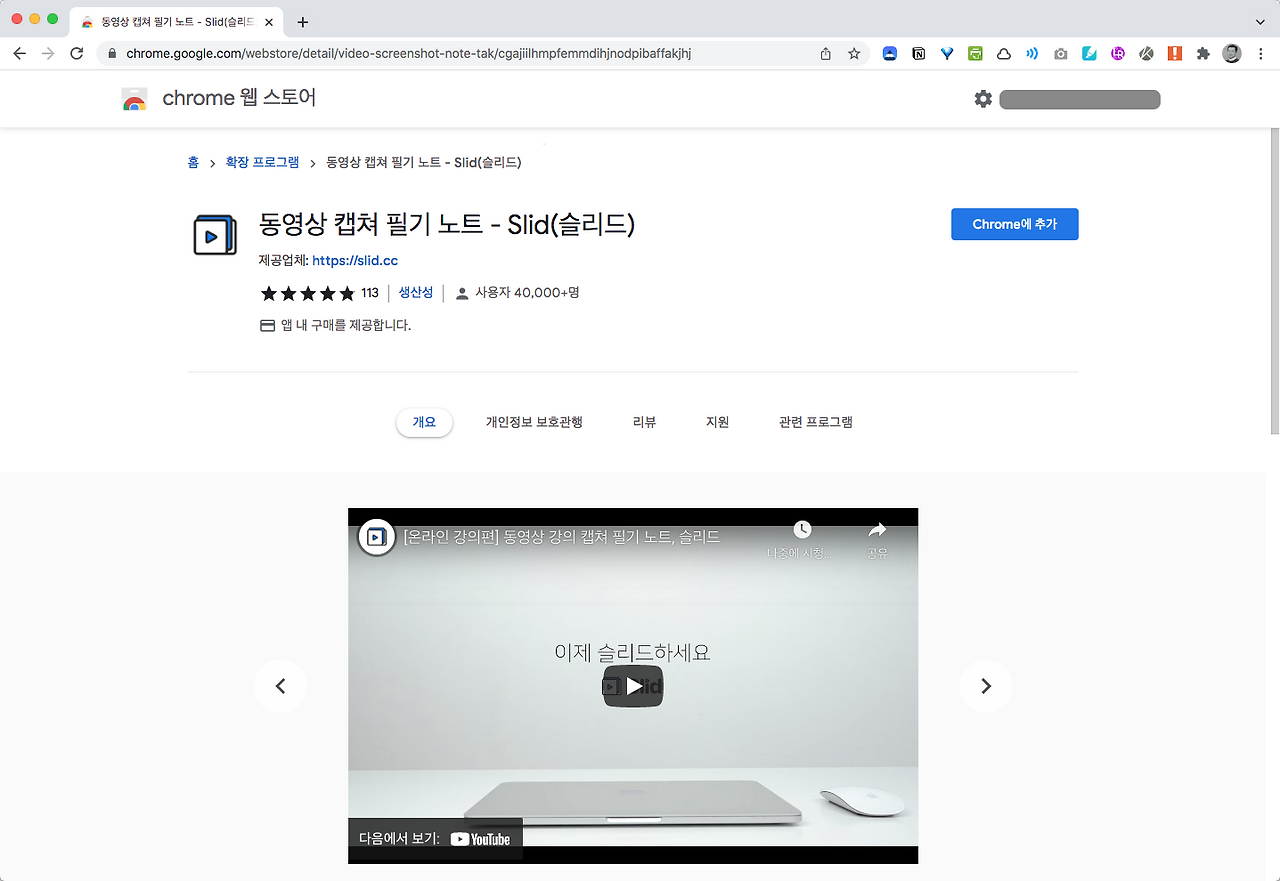Click the blue diamond extension icon
The width and height of the screenshot is (1280, 881).
[947, 54]
